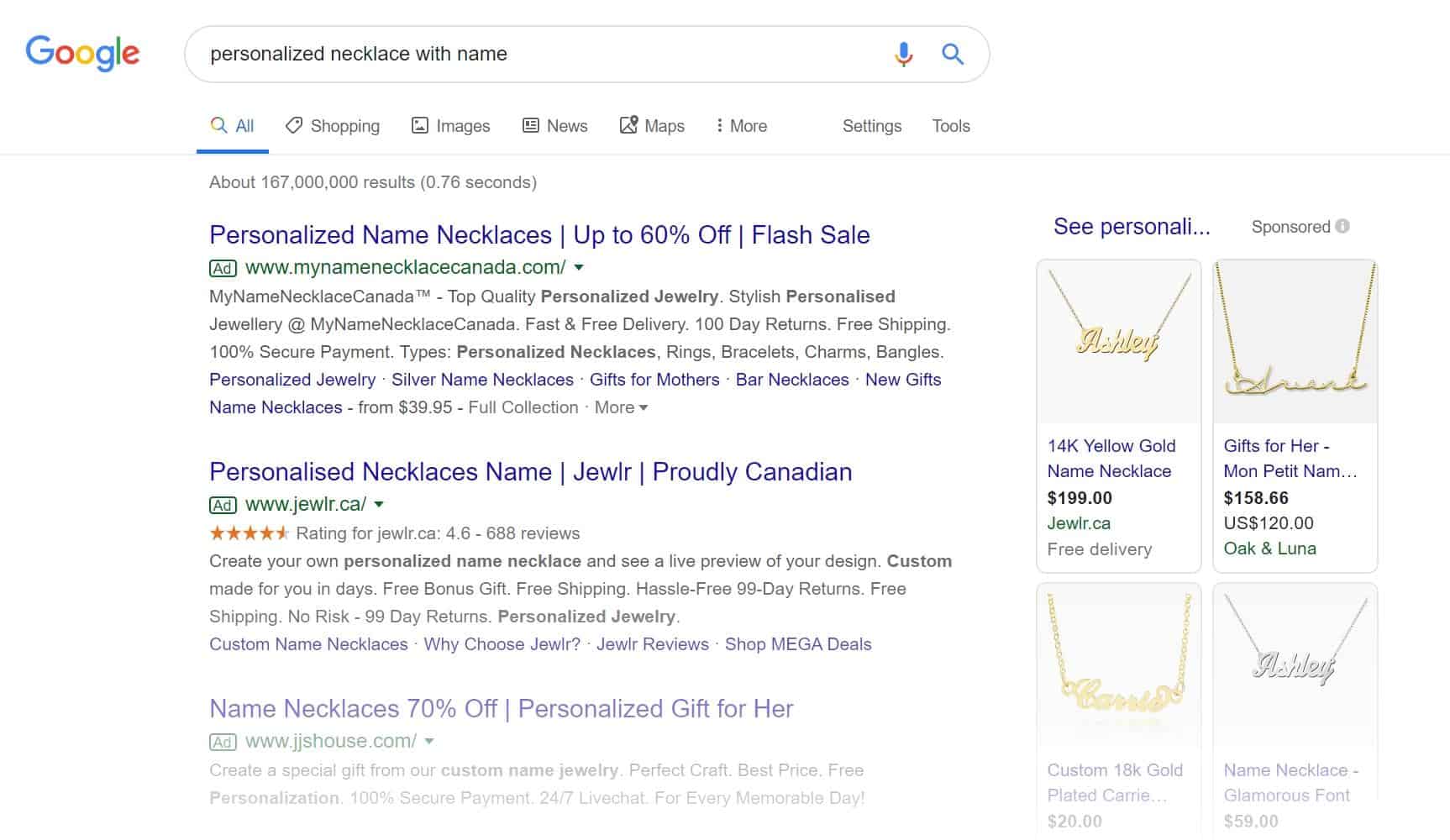The width and height of the screenshot is (1450, 840).
Task: Open 'Personalised Necklaces Name | Jewlr' ad
Action: pos(531,472)
